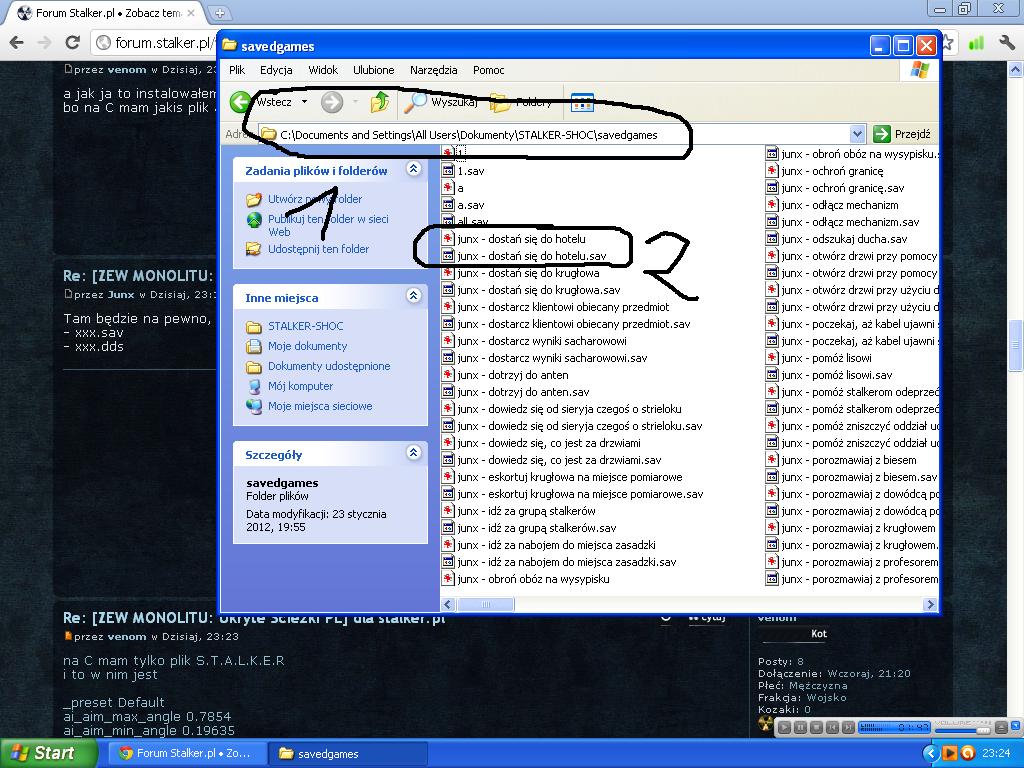Open the Plik menu

(x=237, y=70)
